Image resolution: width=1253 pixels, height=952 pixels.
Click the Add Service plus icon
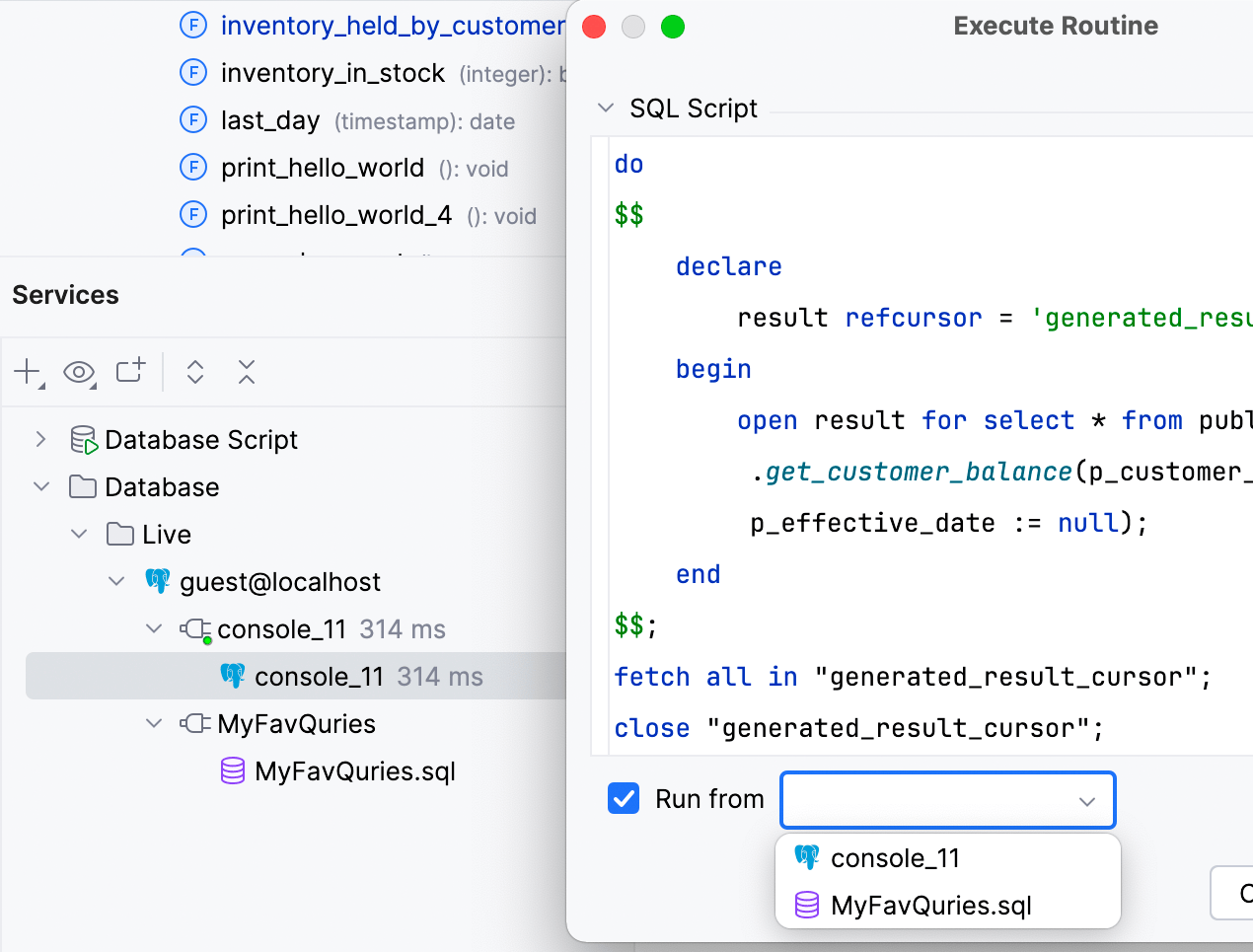(27, 372)
